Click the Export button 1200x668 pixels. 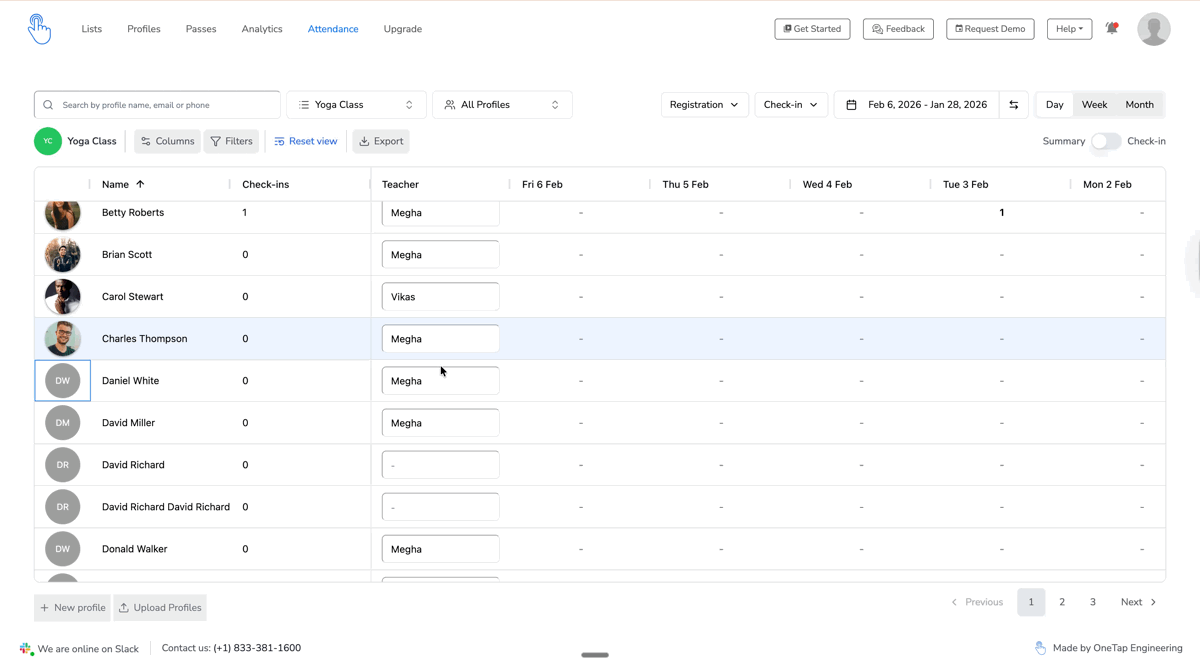[x=381, y=141]
